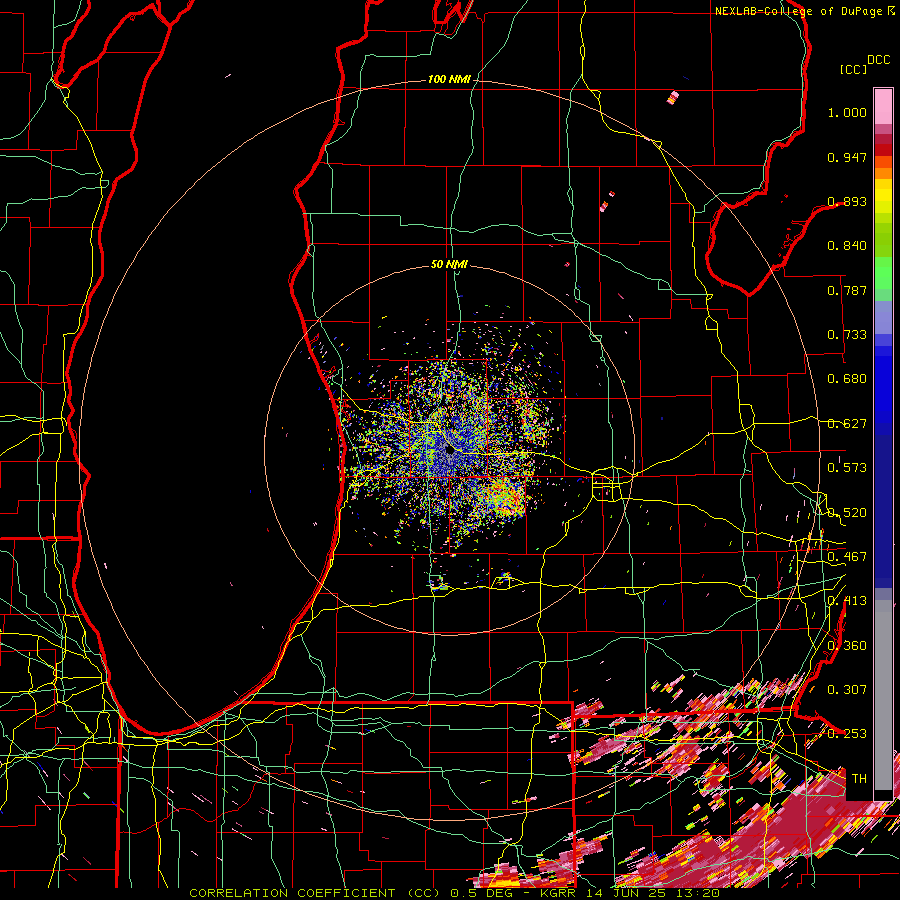Click the NEXLAB-College of DuPage credit text
This screenshot has height=900, width=900.
798,11
